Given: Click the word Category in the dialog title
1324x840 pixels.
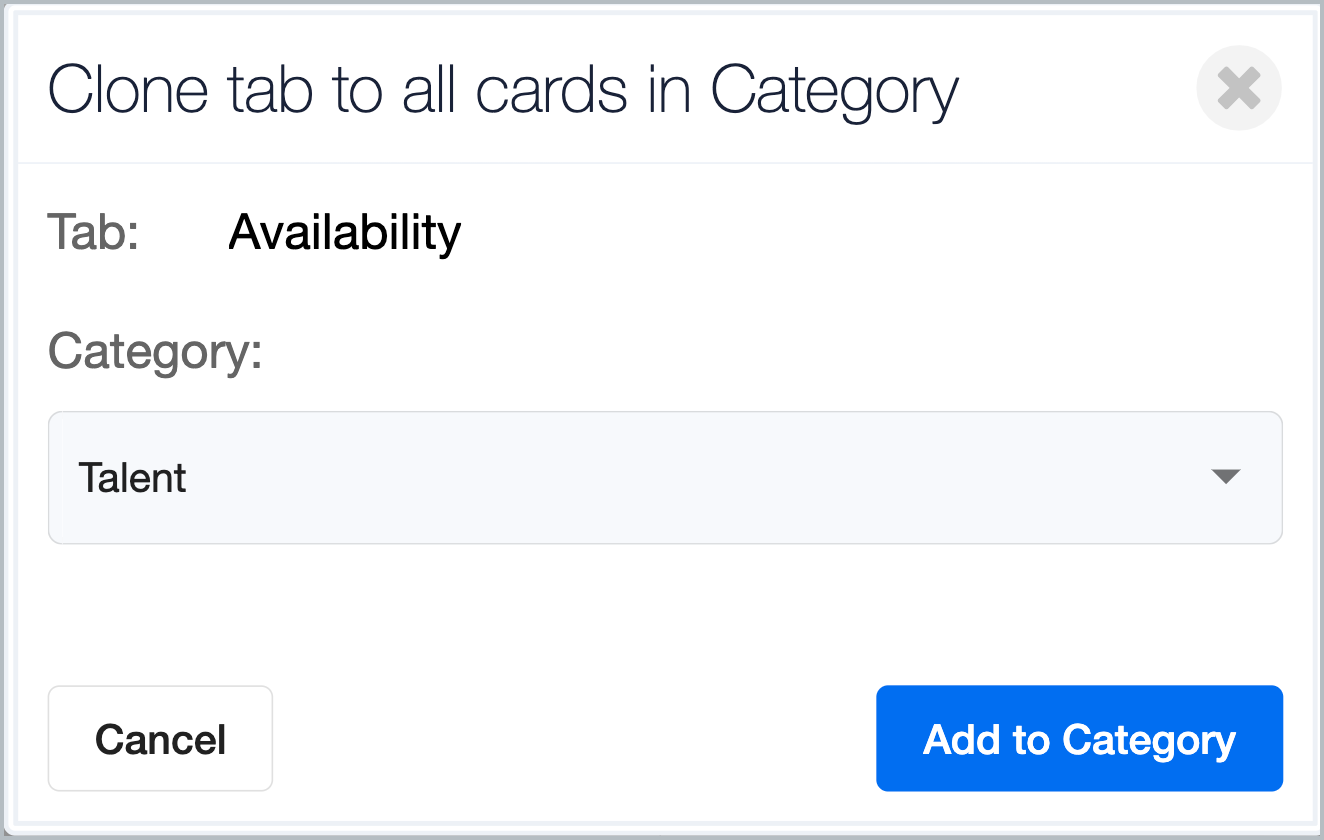Looking at the screenshot, I should point(835,93).
